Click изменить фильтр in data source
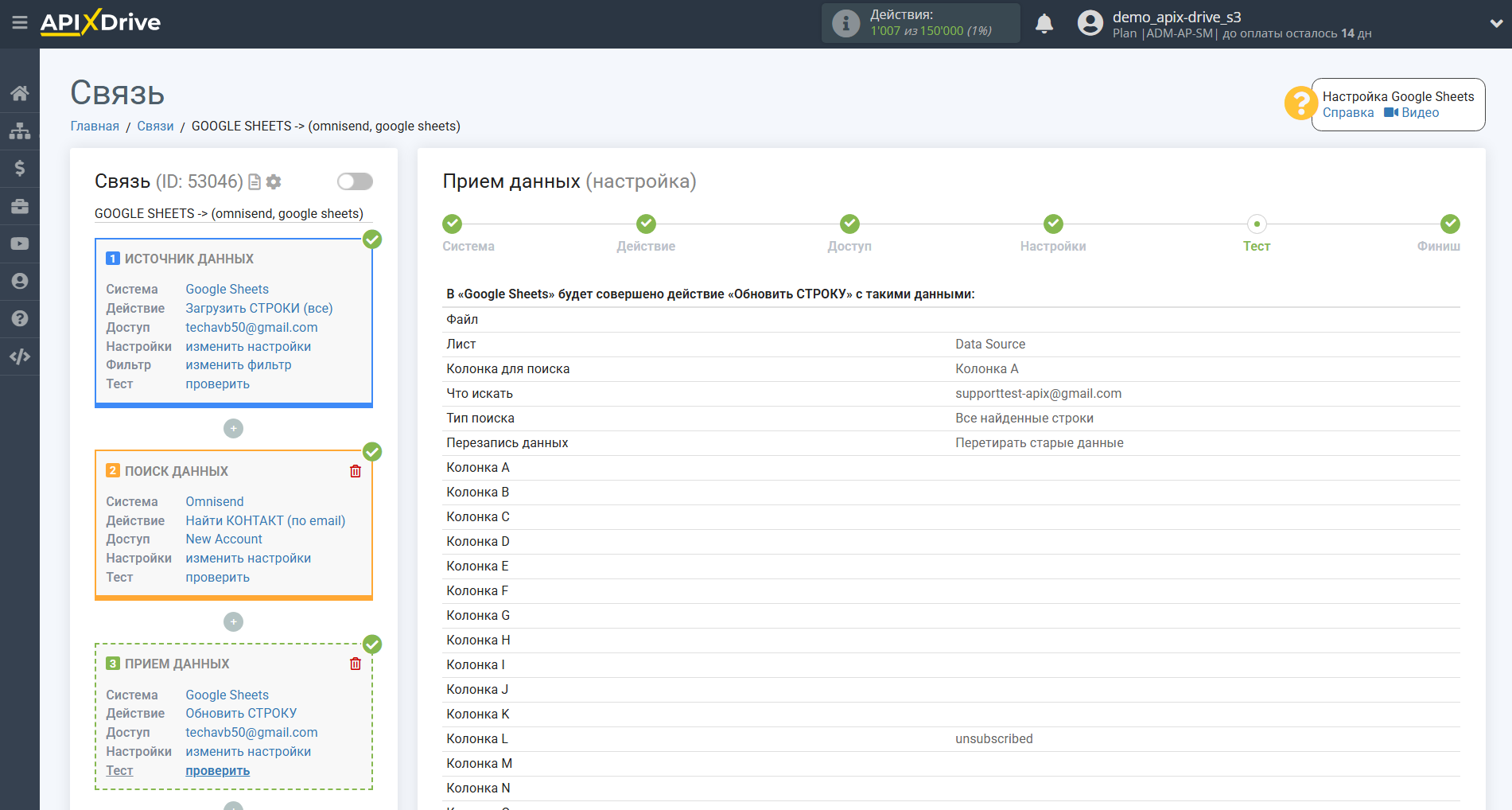Screen dimensions: 1512x810 tap(239, 365)
